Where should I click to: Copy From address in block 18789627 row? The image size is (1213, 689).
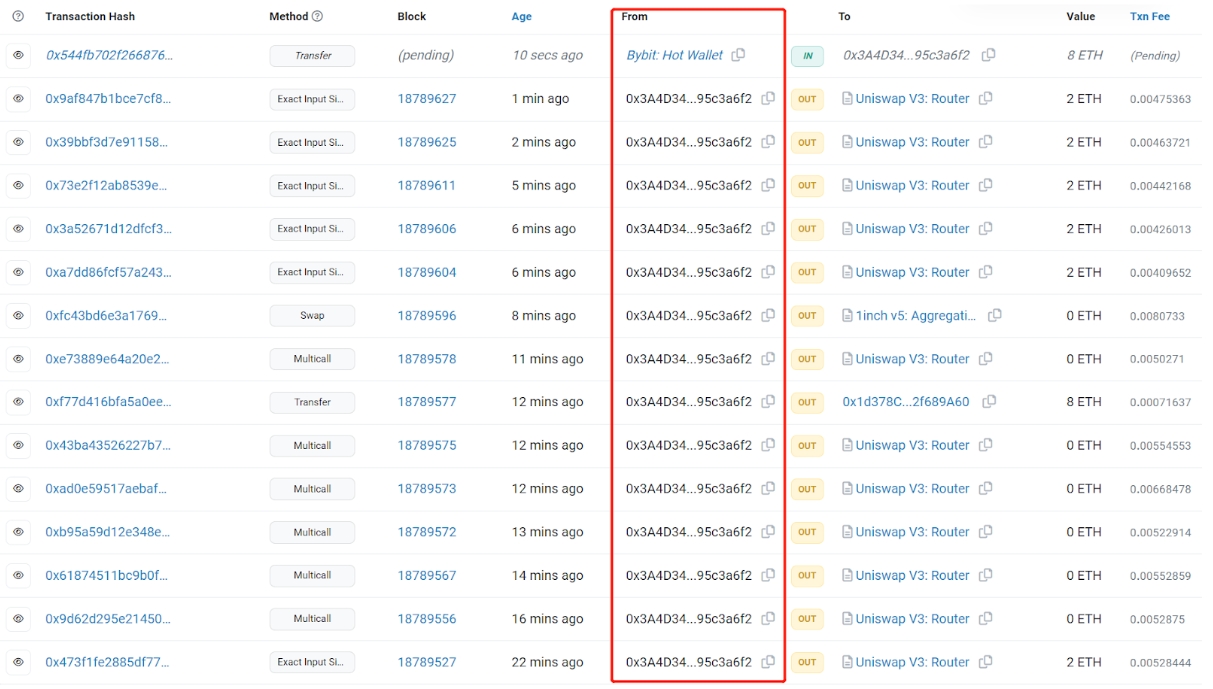[x=768, y=98]
